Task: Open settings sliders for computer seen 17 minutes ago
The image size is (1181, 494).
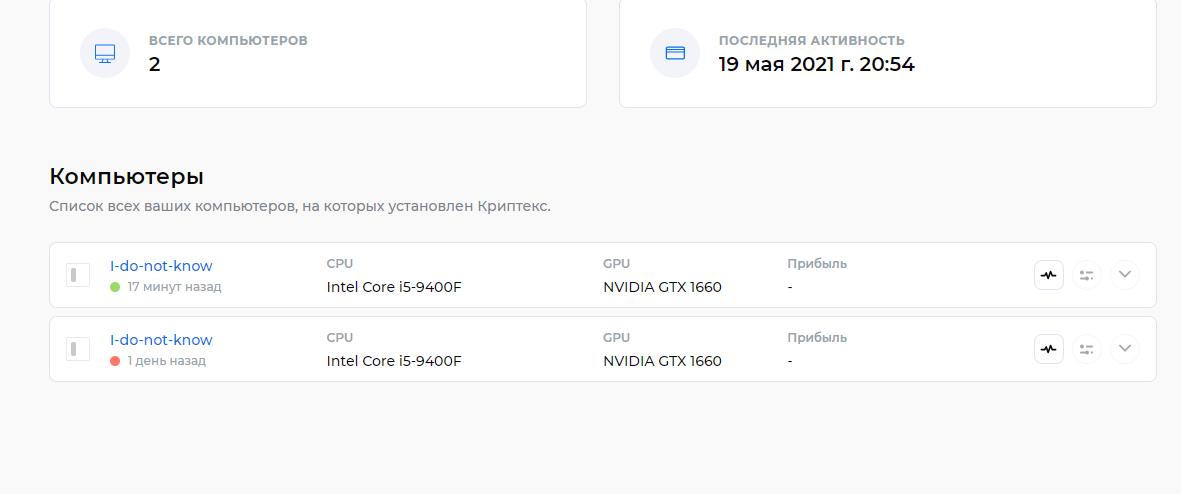Action: coord(1086,275)
